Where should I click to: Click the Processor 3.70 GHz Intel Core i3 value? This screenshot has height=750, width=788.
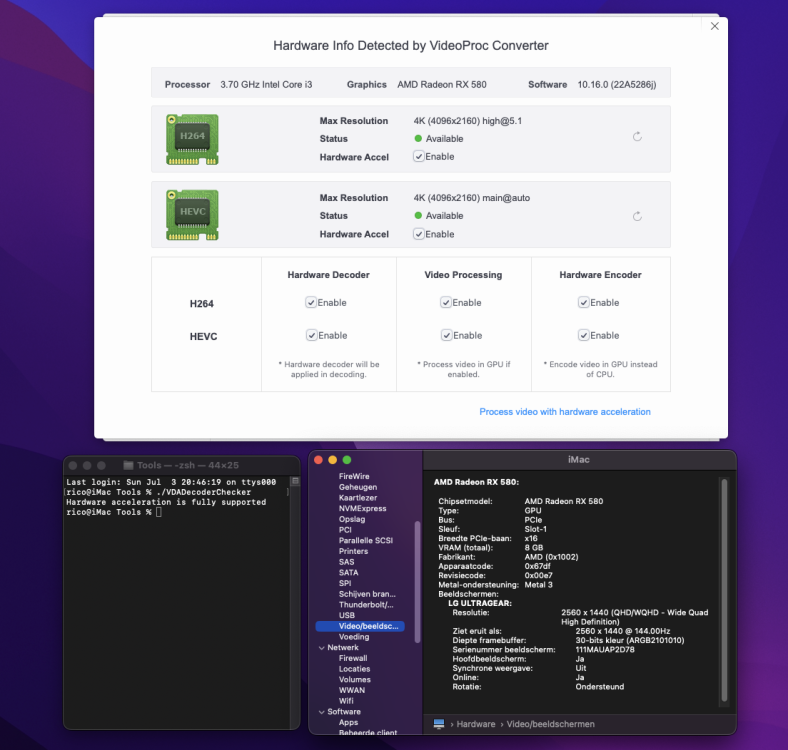pyautogui.click(x=266, y=84)
